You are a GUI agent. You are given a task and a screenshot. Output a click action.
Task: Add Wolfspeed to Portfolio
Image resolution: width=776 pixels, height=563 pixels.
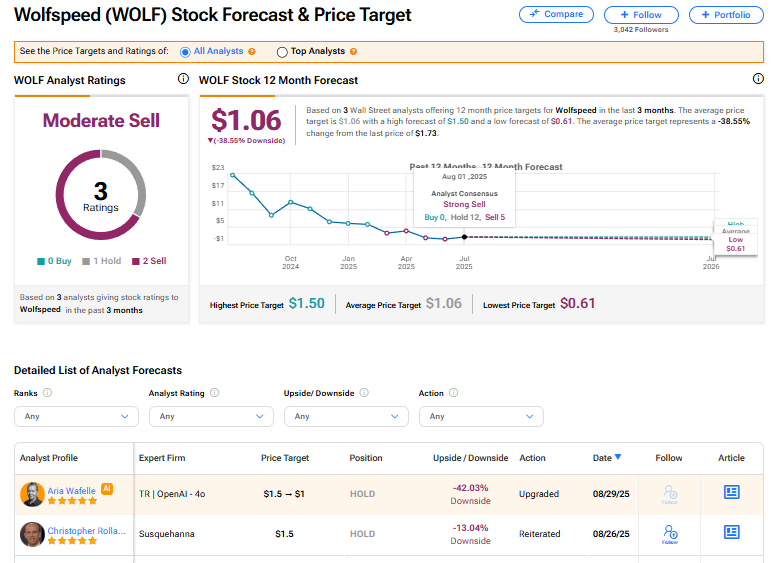click(x=727, y=15)
